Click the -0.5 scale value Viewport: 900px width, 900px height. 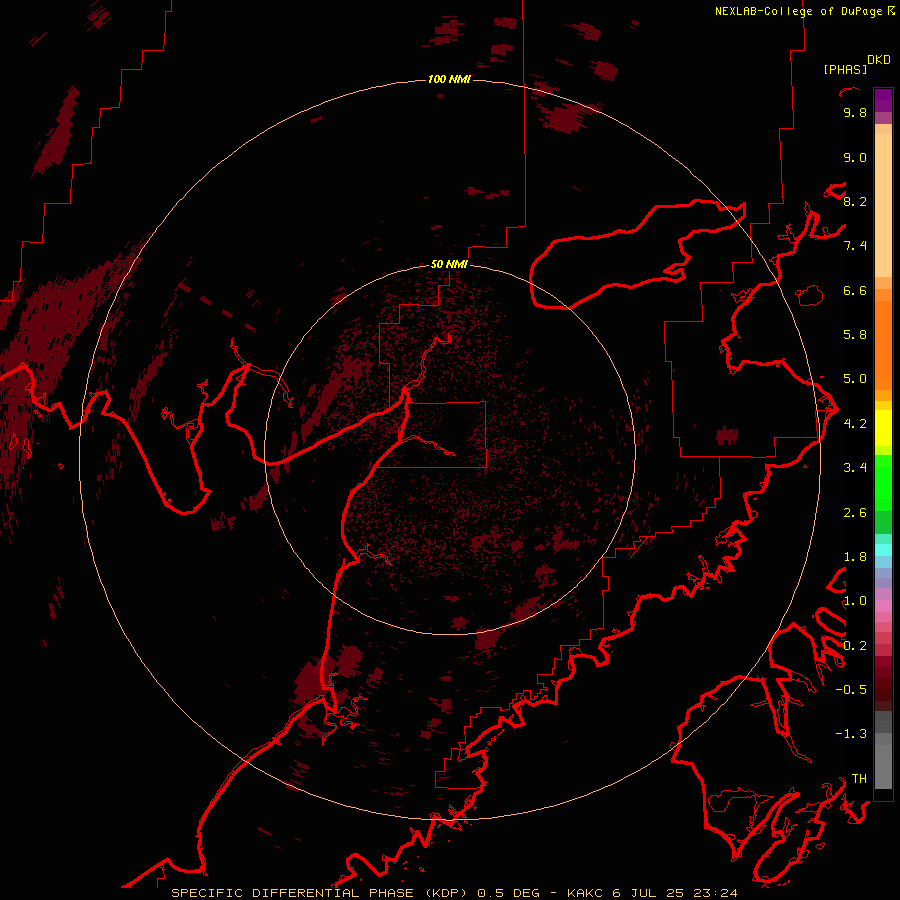point(851,689)
